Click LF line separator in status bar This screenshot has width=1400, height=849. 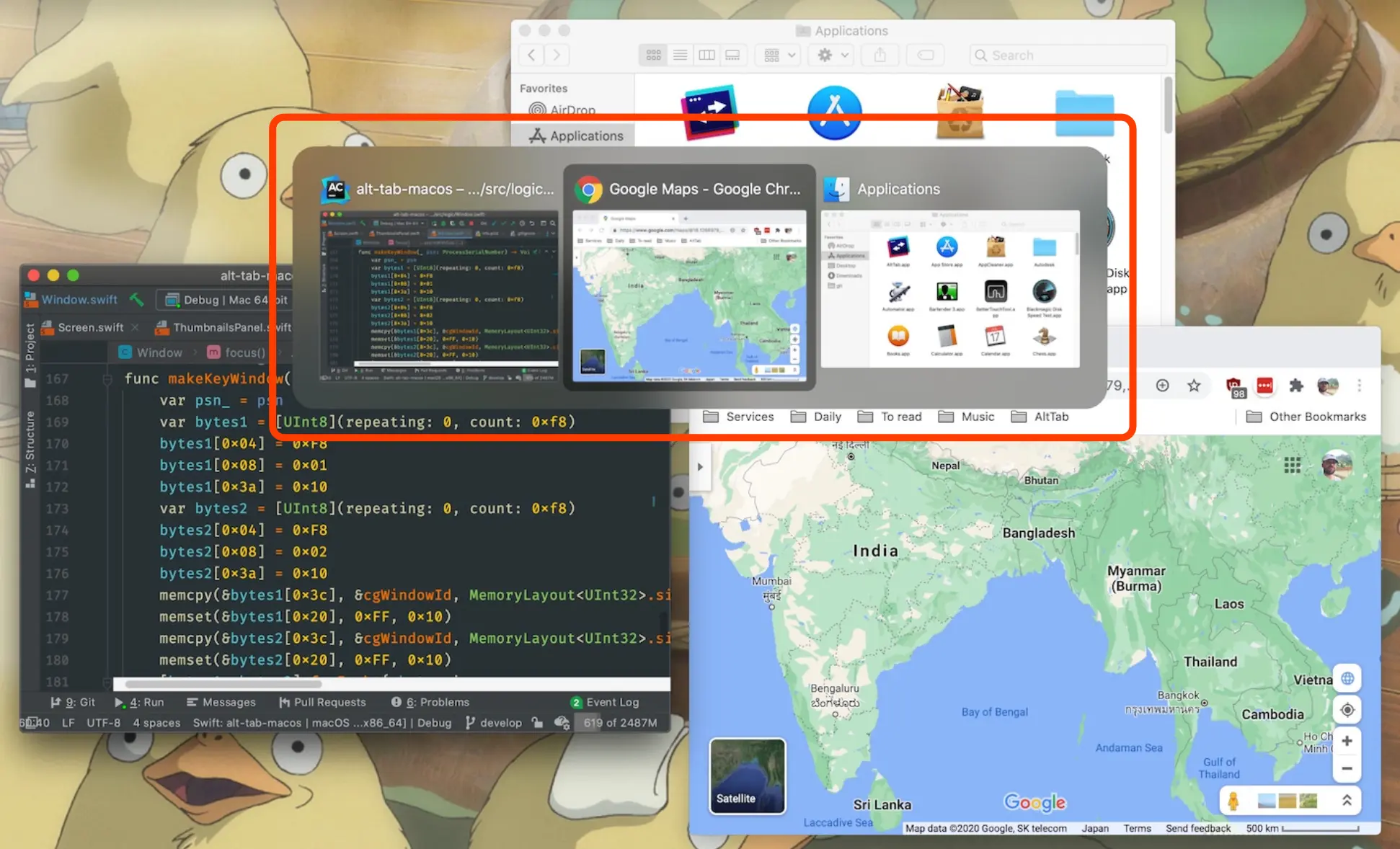coord(68,723)
